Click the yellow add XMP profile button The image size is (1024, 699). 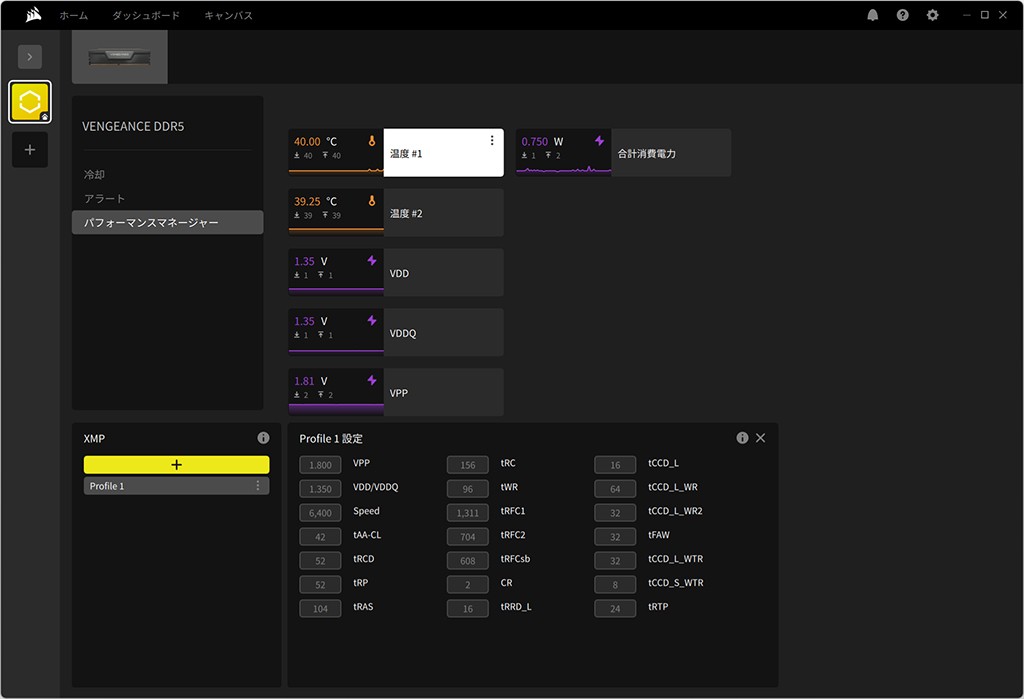coord(176,465)
